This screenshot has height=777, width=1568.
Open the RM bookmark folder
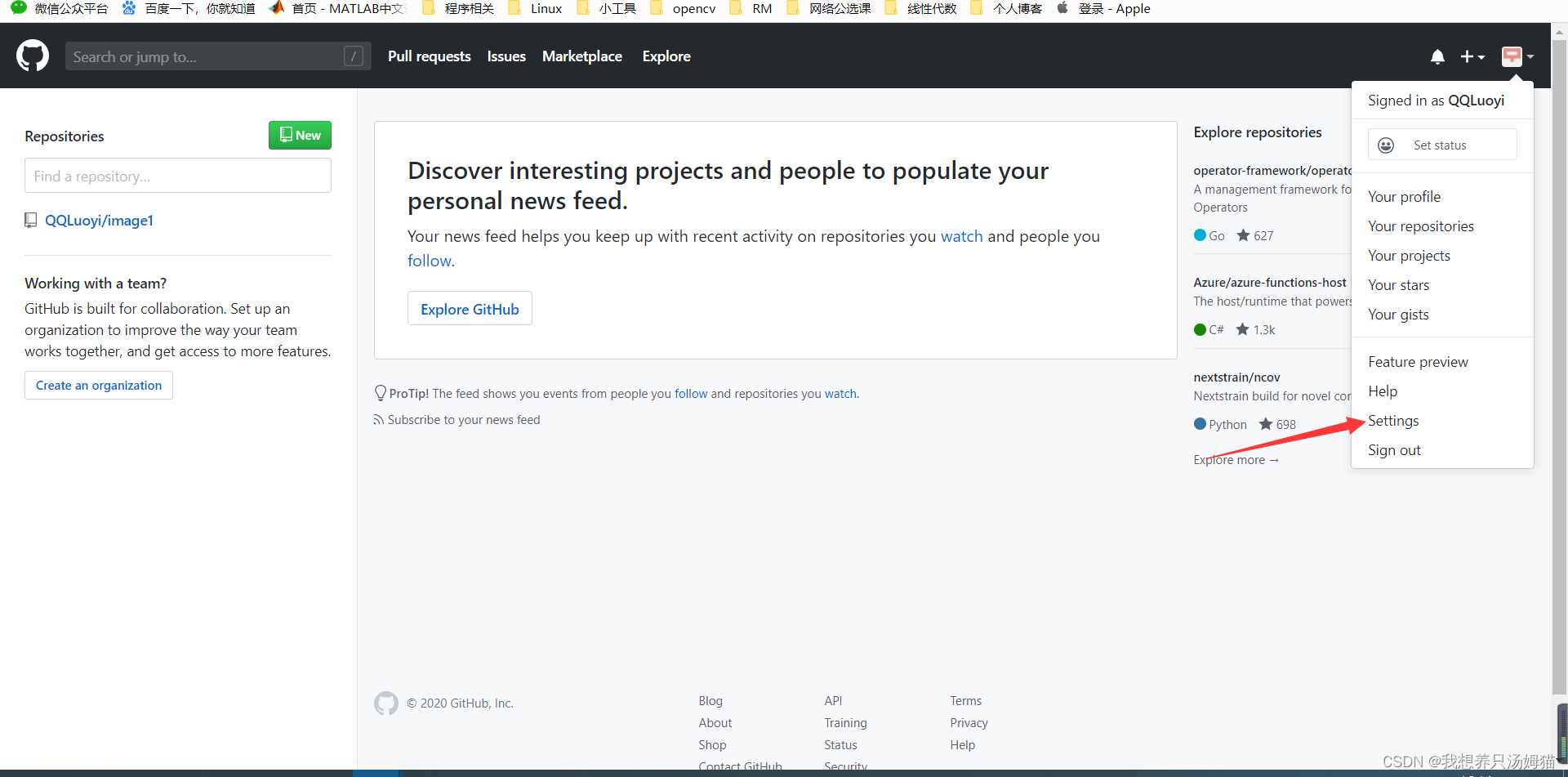tap(751, 9)
